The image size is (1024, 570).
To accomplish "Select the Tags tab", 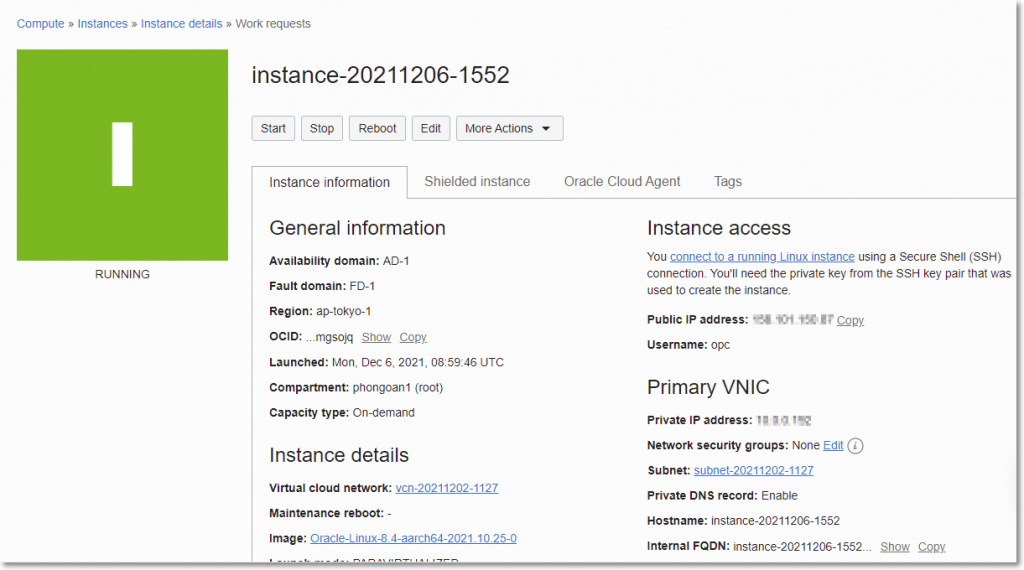I will (x=728, y=182).
